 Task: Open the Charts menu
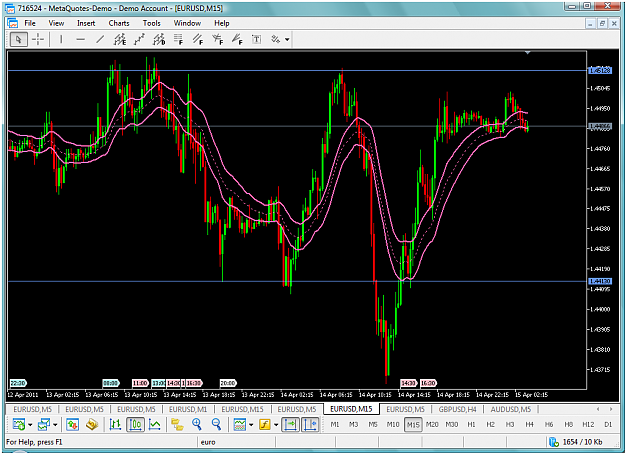[x=119, y=23]
